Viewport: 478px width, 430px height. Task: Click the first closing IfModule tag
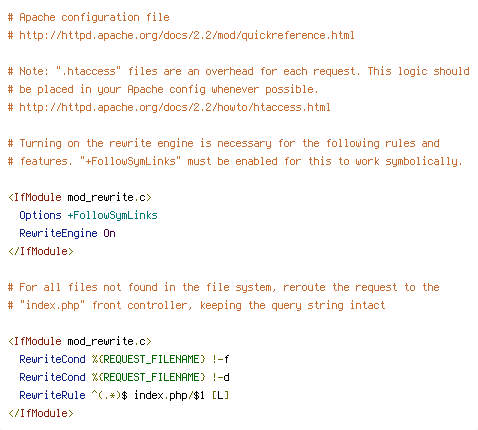(x=41, y=251)
